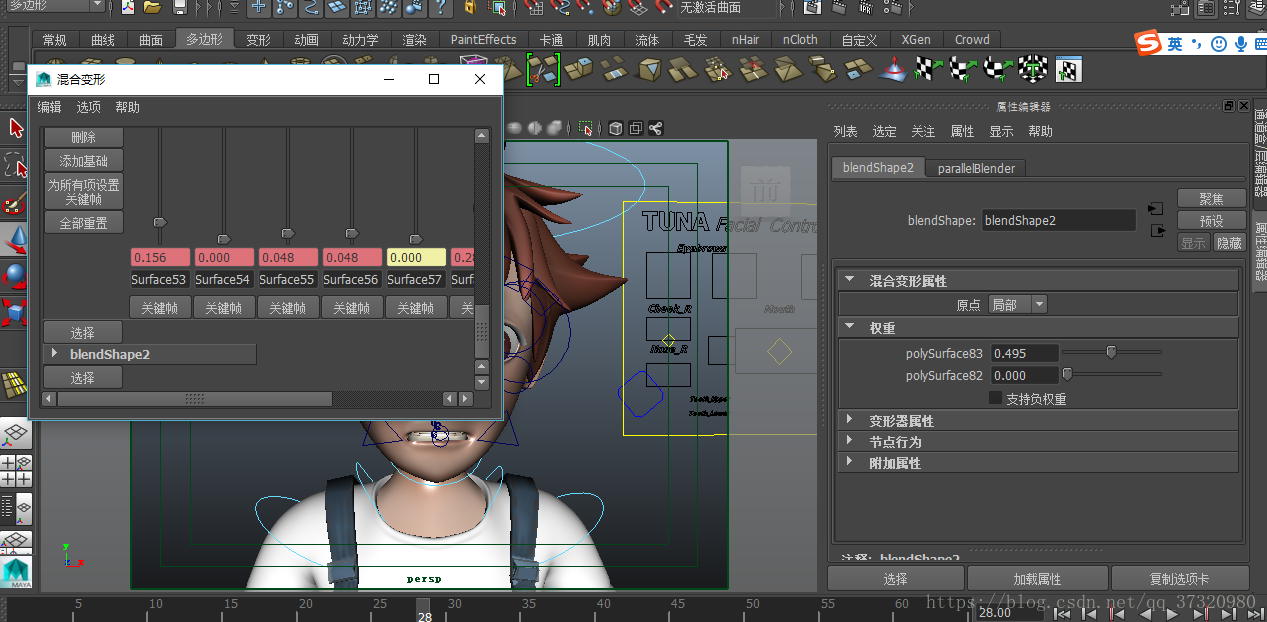Click the Surface57 value field 0.000

click(x=416, y=257)
